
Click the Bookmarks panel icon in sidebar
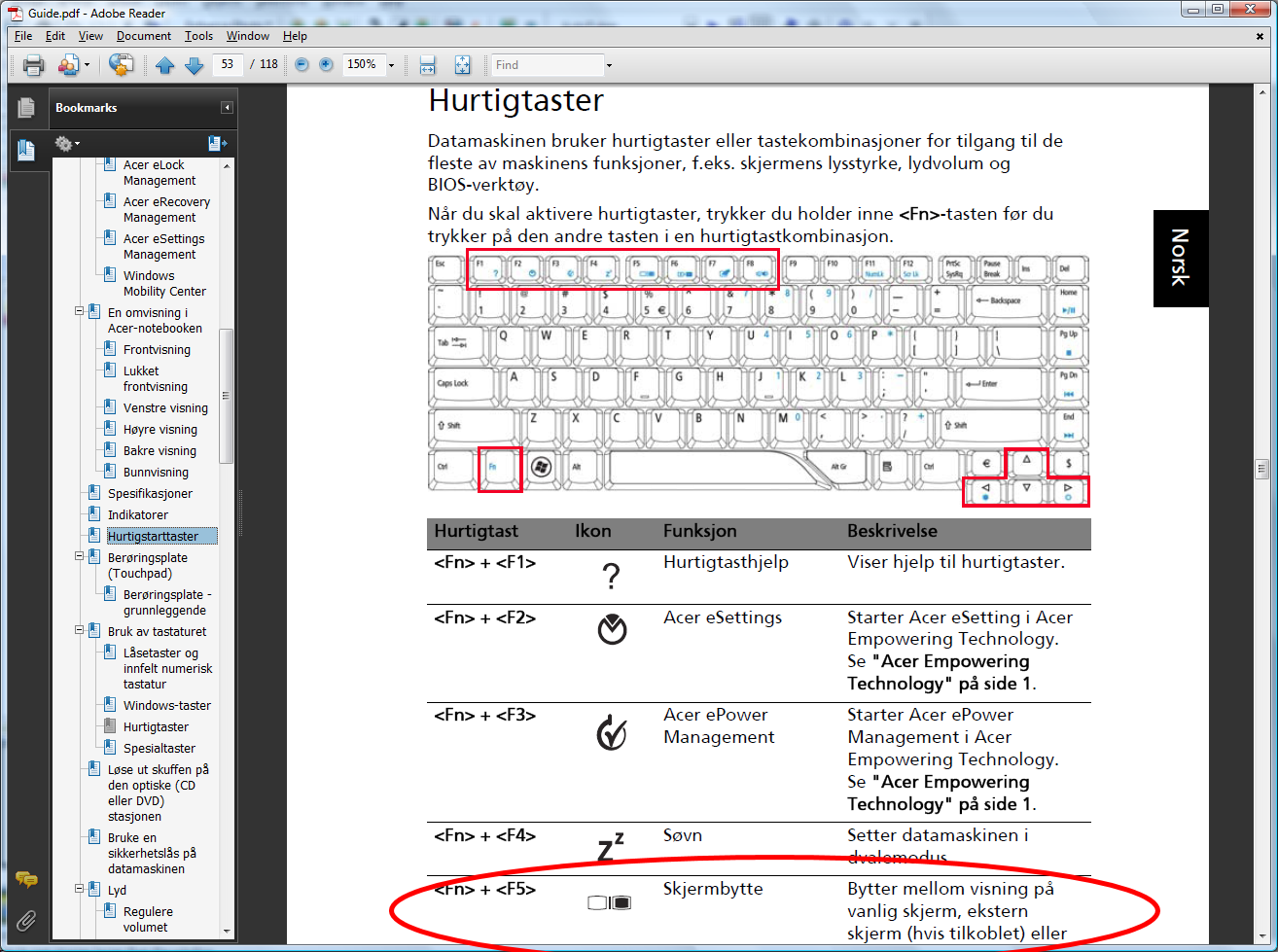click(x=25, y=150)
